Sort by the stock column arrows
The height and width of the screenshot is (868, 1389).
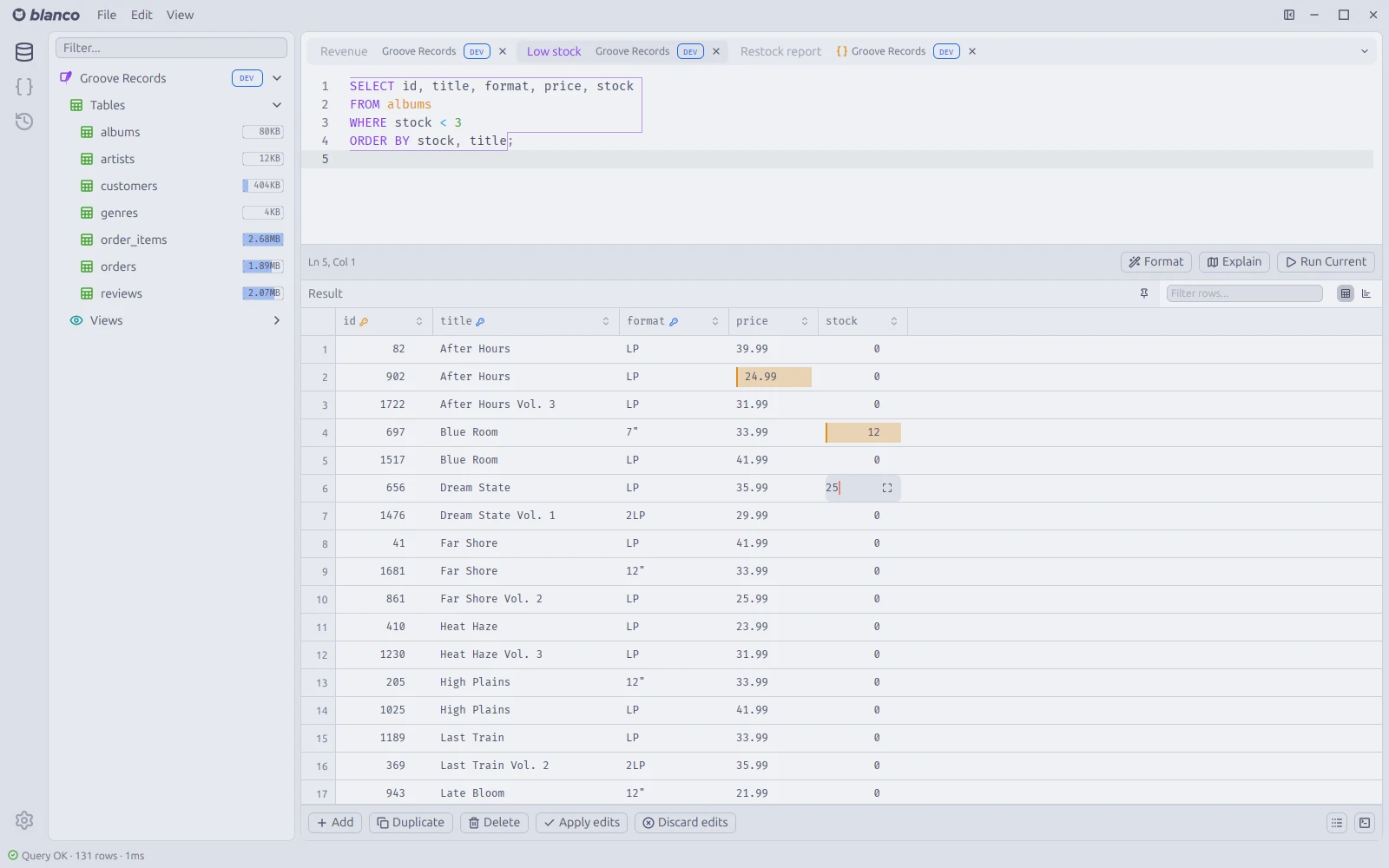click(894, 321)
